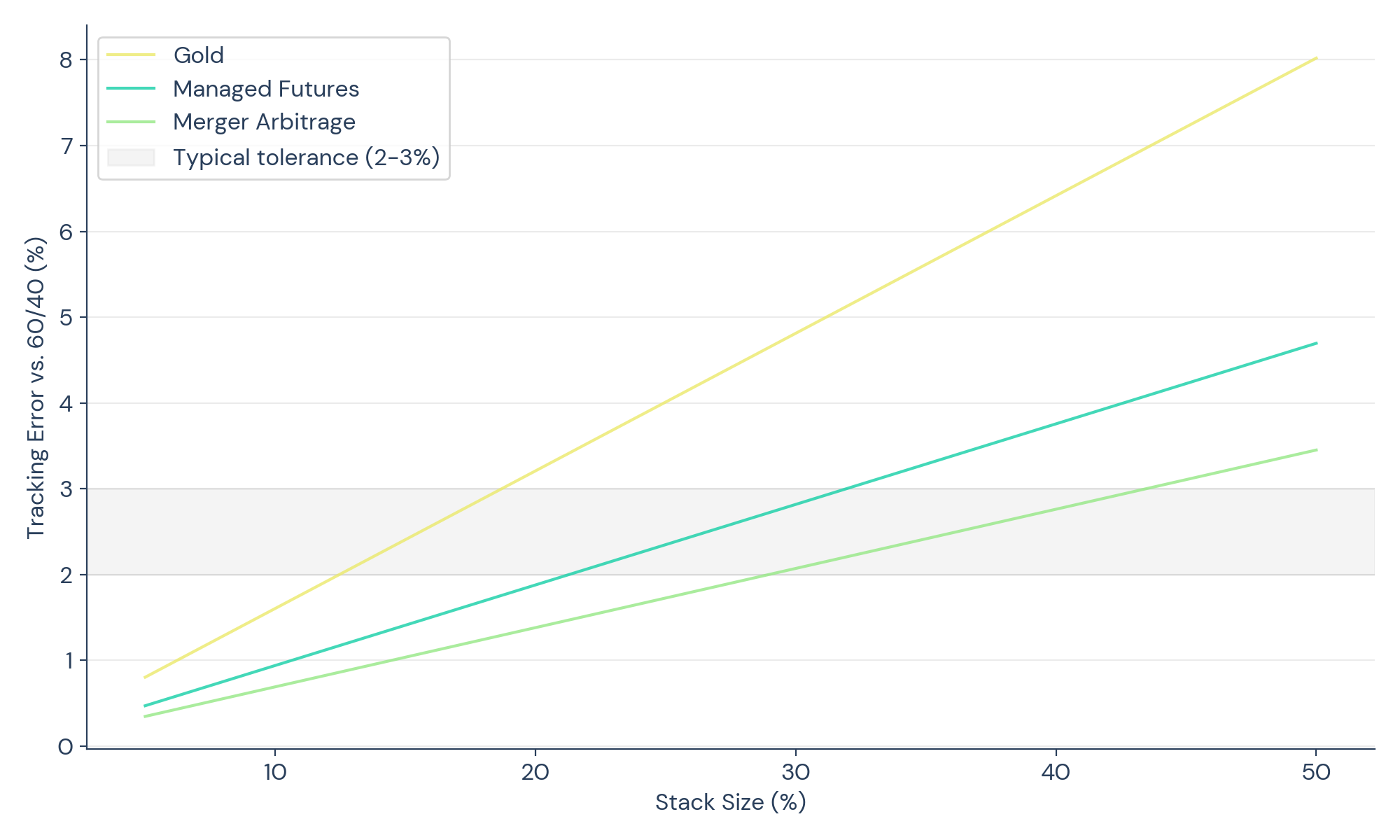
Task: Click y-axis tick label 5
Action: point(66,318)
